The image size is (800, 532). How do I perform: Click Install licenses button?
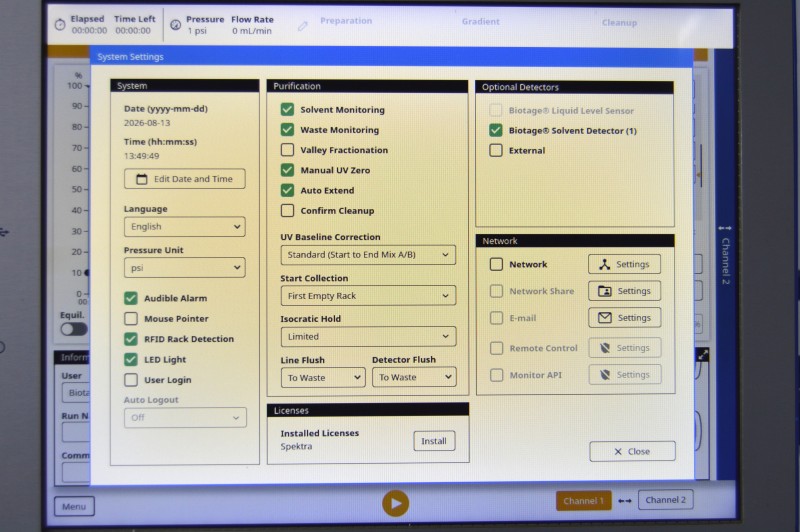[x=434, y=441]
